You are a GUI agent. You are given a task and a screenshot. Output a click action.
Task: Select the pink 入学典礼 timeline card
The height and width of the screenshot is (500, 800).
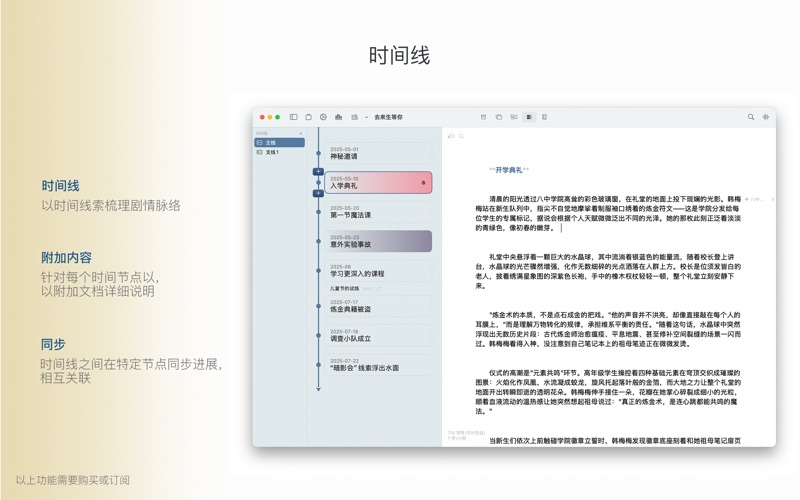378,182
